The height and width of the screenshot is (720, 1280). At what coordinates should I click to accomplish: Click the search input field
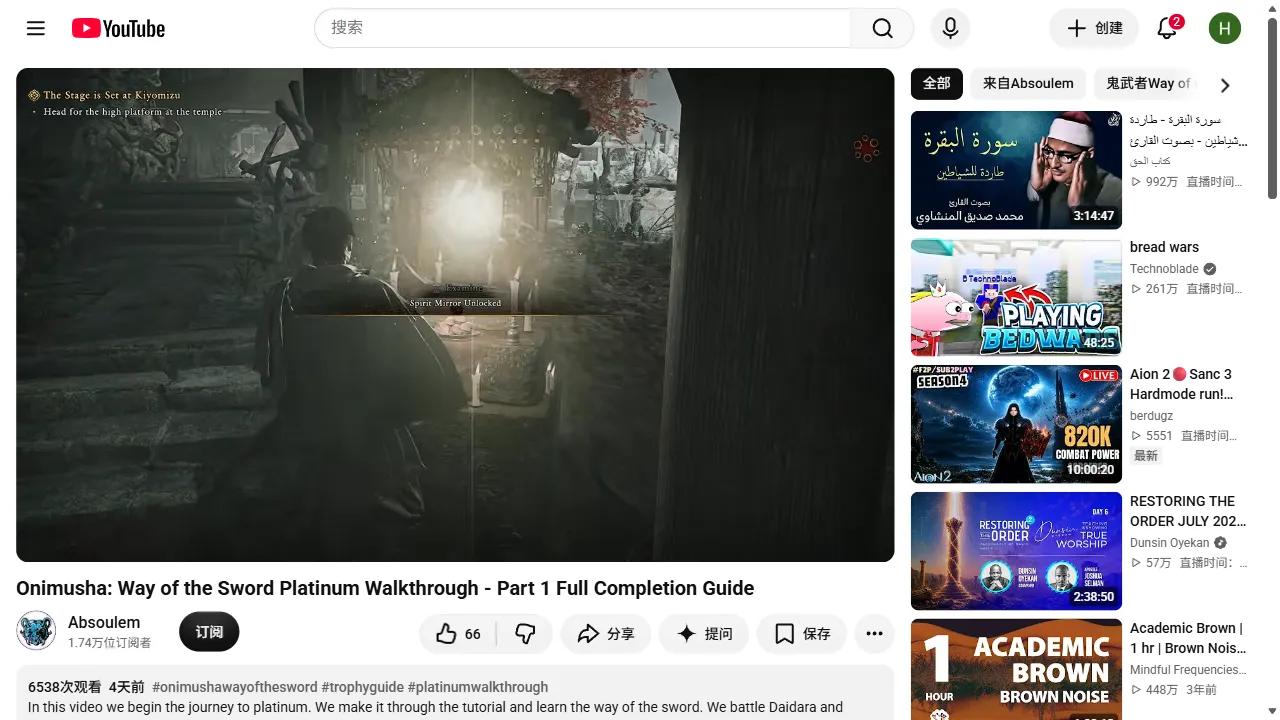[x=583, y=28]
